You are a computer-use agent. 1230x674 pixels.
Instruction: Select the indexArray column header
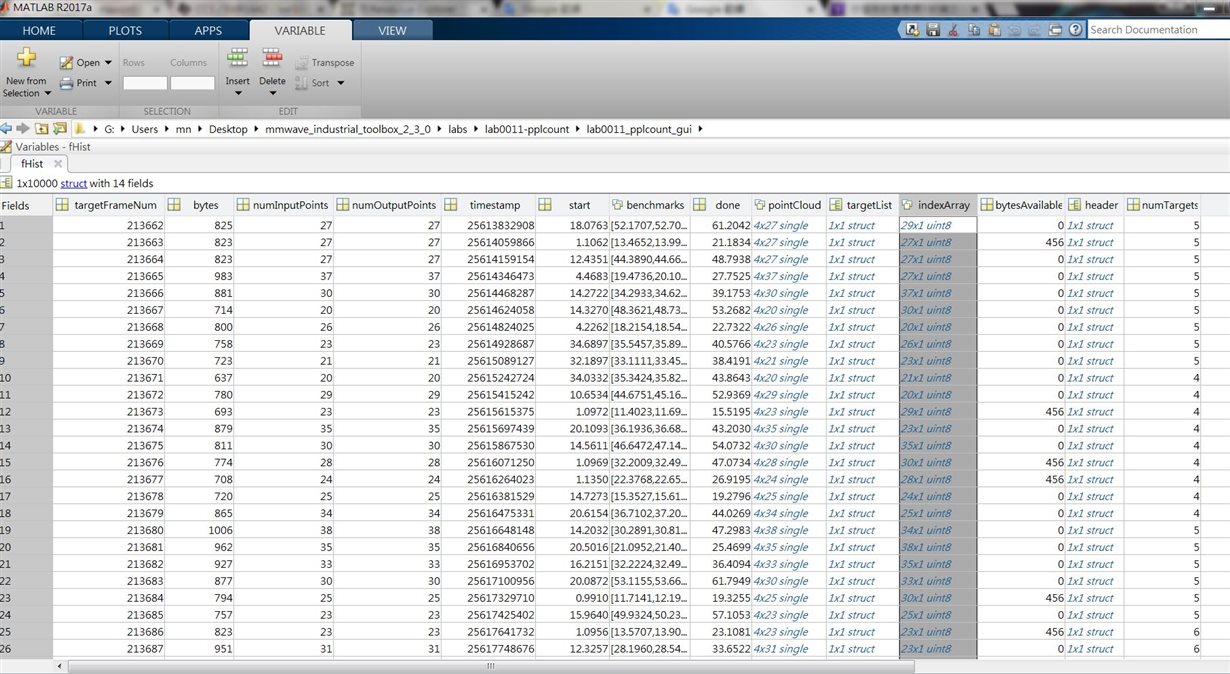coord(938,205)
